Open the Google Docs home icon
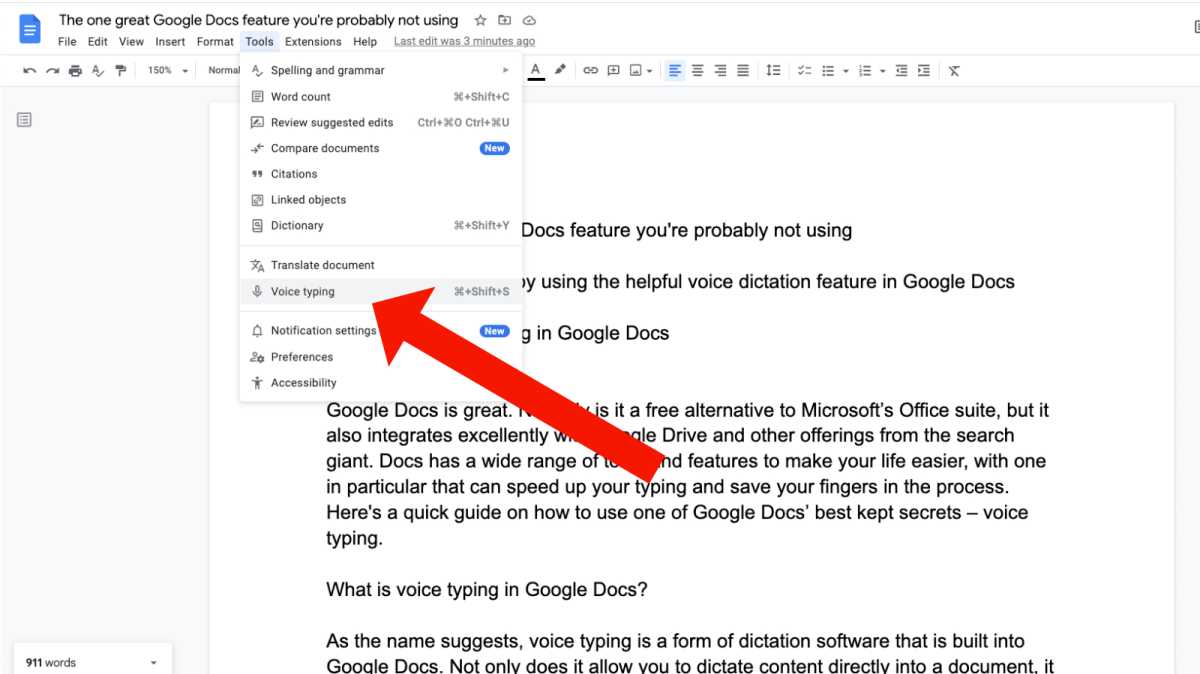This screenshot has width=1200, height=674. click(29, 29)
